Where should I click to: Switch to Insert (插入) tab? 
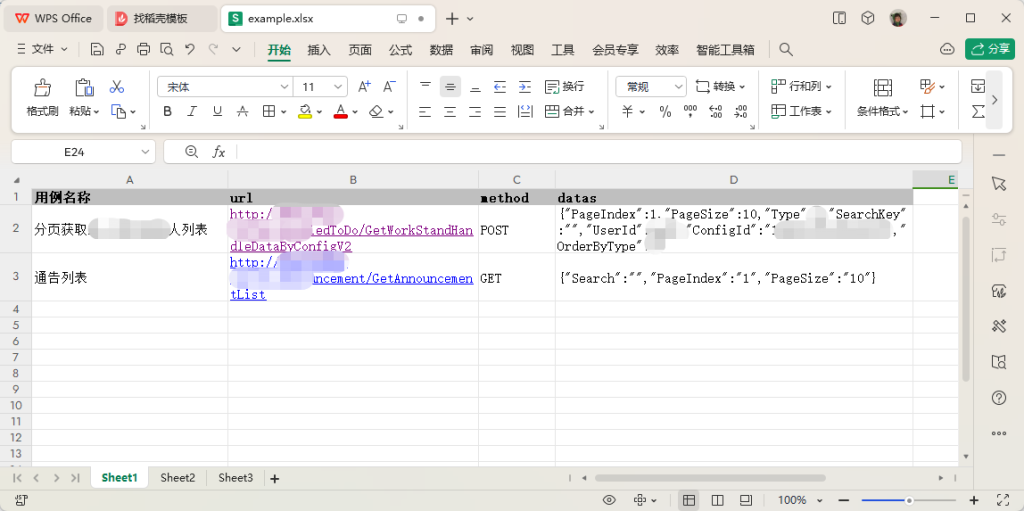(x=319, y=50)
